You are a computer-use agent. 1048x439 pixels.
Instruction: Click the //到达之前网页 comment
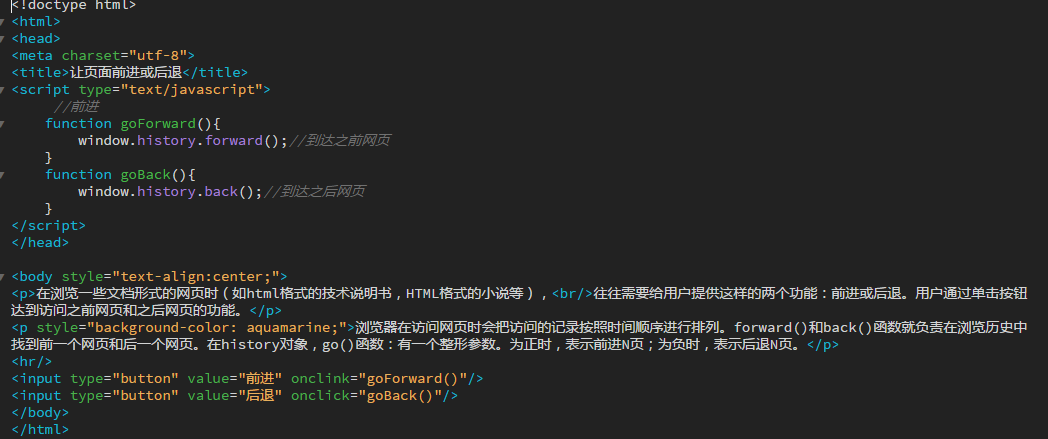339,140
